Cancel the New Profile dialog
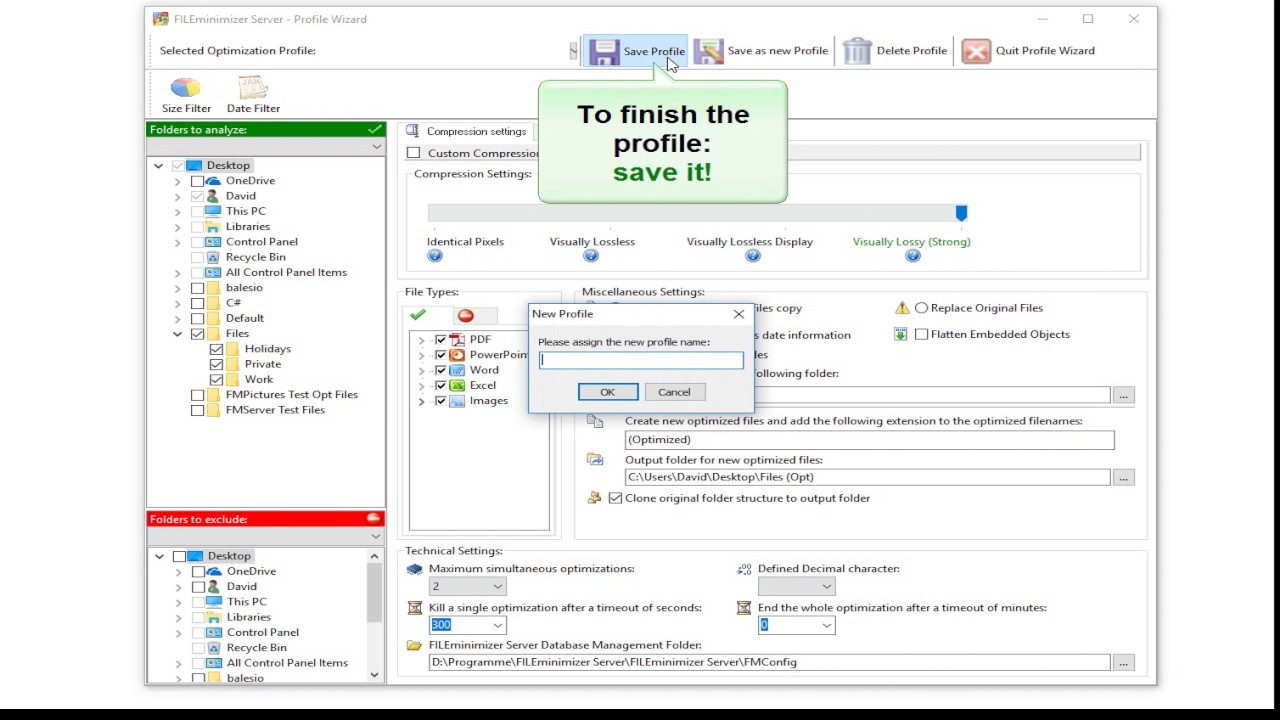The image size is (1280, 720). (674, 392)
